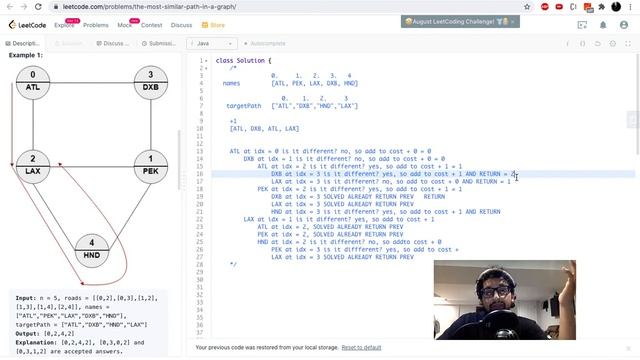Go back with the browser back arrow
This screenshot has width=640, height=360.
(x=10, y=7)
